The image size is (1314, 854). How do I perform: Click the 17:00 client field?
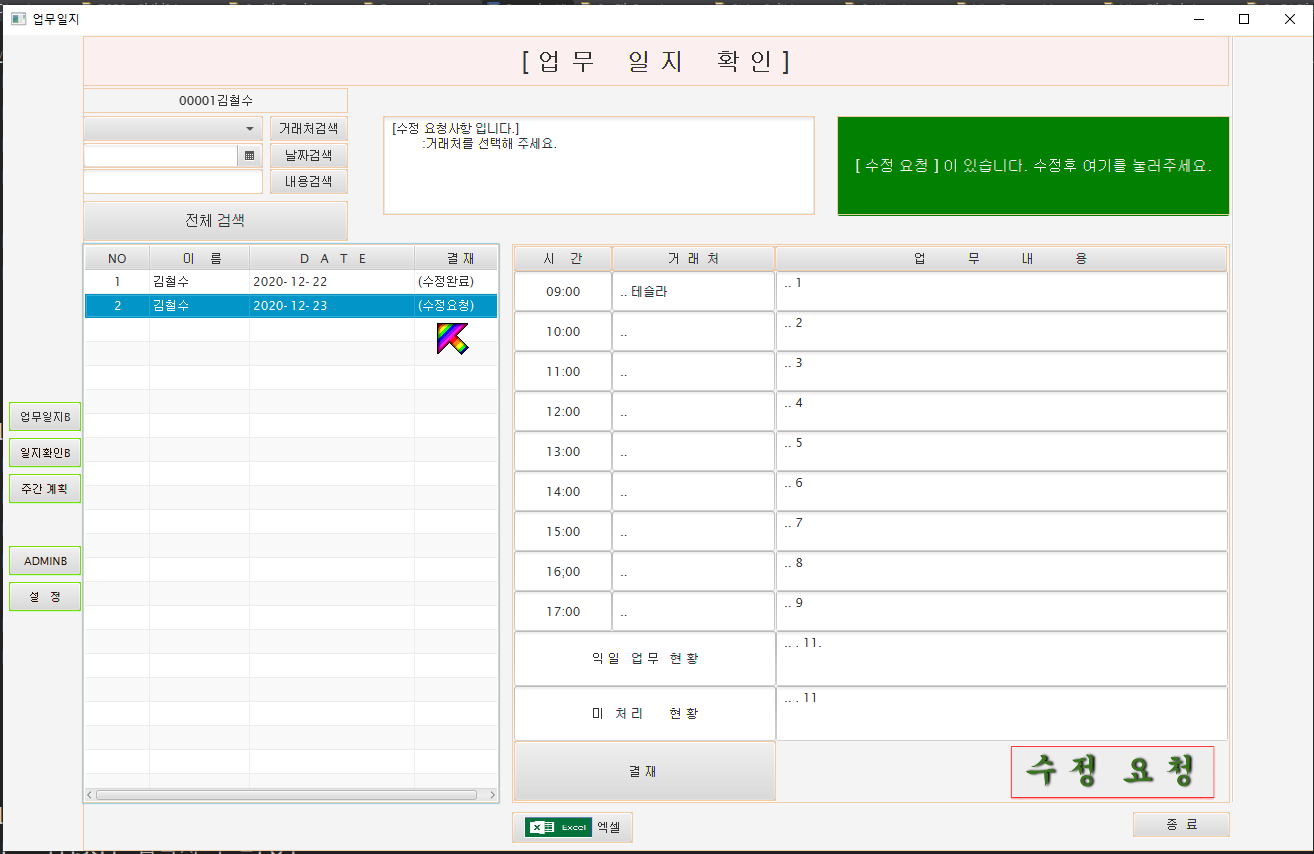[693, 611]
